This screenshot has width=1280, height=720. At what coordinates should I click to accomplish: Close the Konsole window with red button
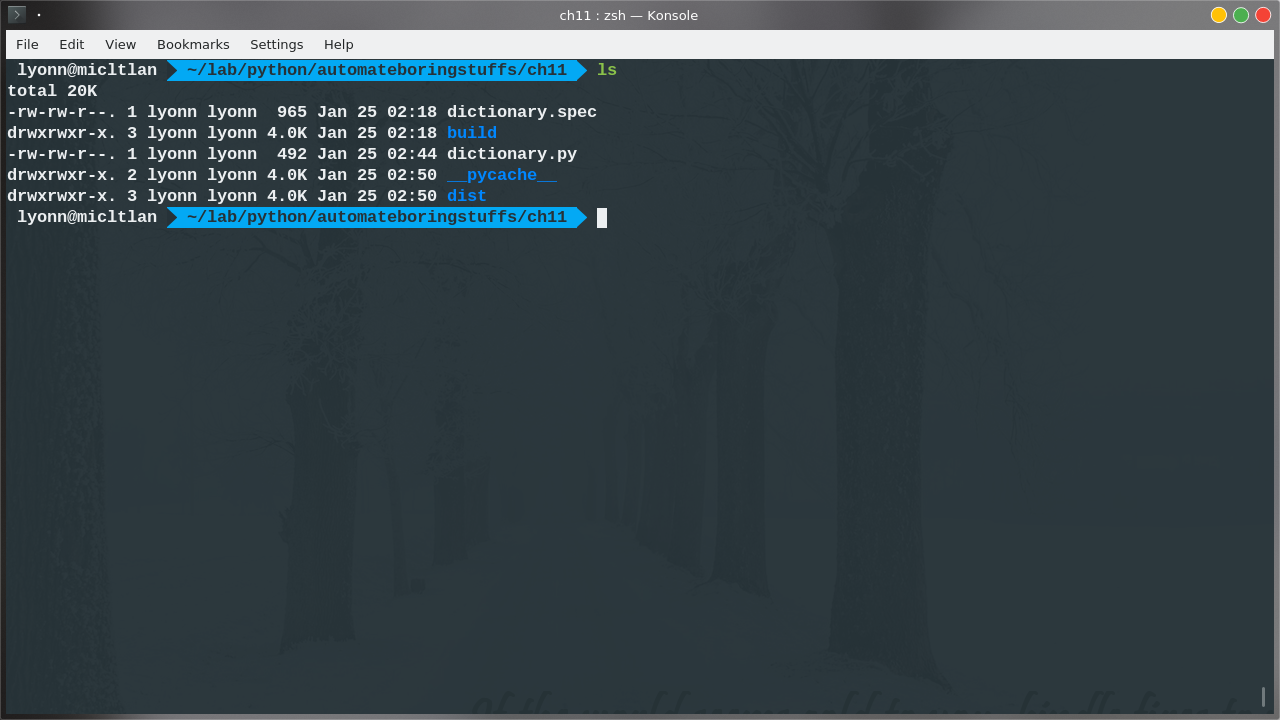(1263, 15)
